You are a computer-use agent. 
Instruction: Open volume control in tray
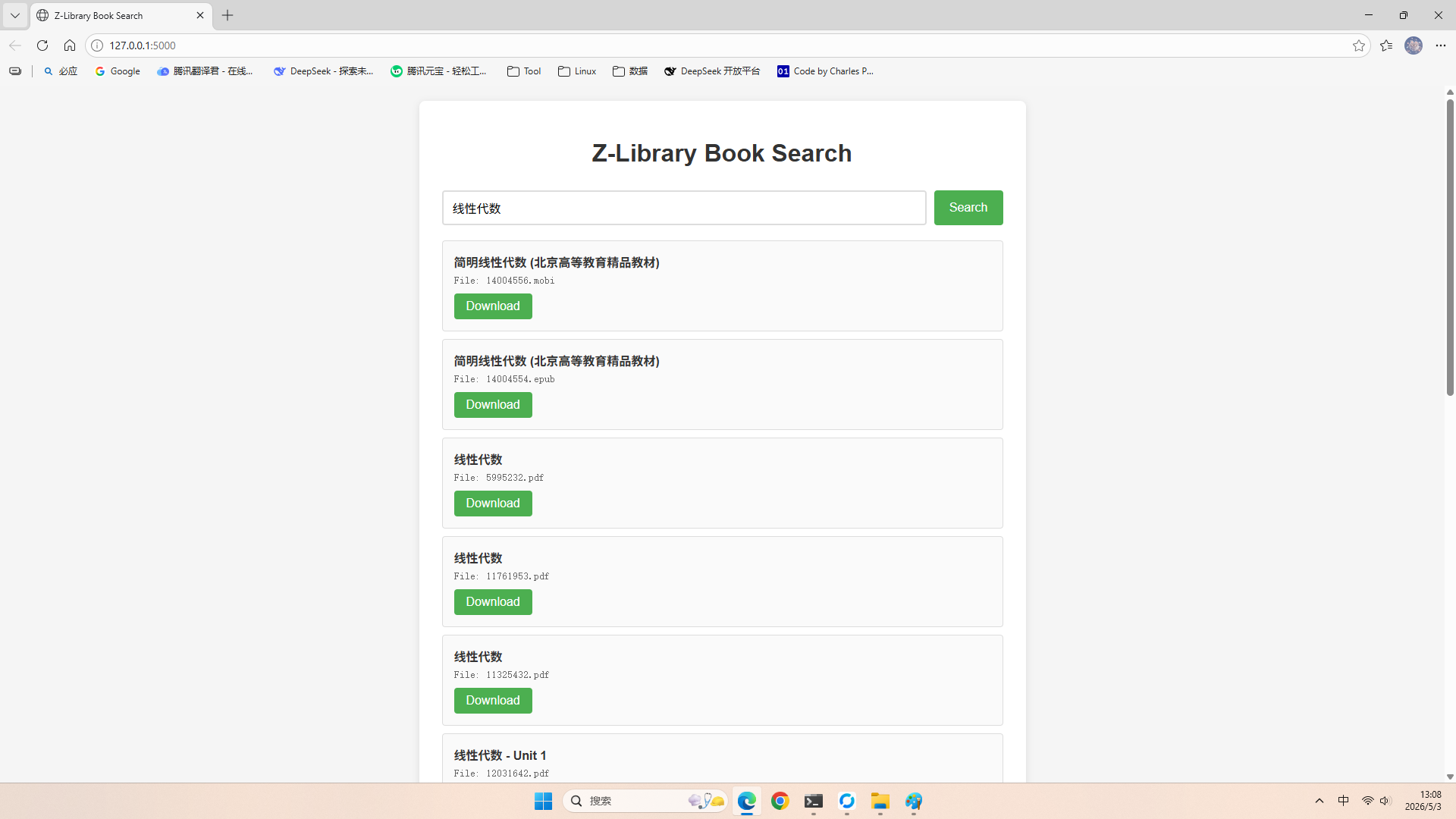click(1385, 801)
